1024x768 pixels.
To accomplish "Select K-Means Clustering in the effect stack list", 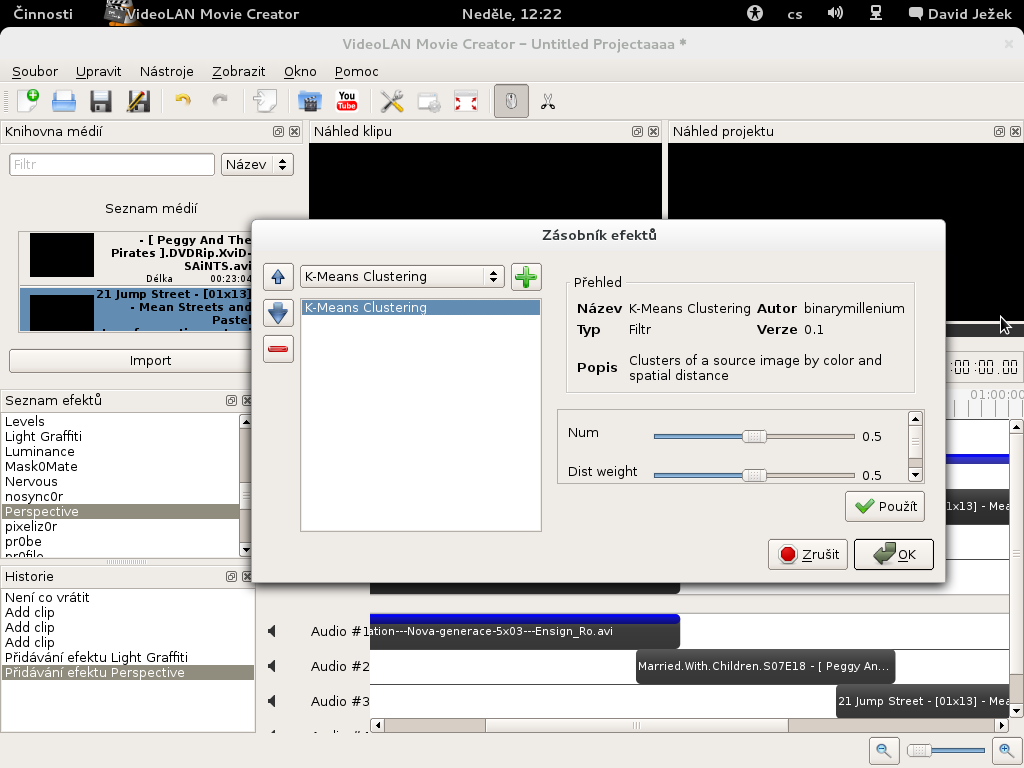I will coord(421,308).
